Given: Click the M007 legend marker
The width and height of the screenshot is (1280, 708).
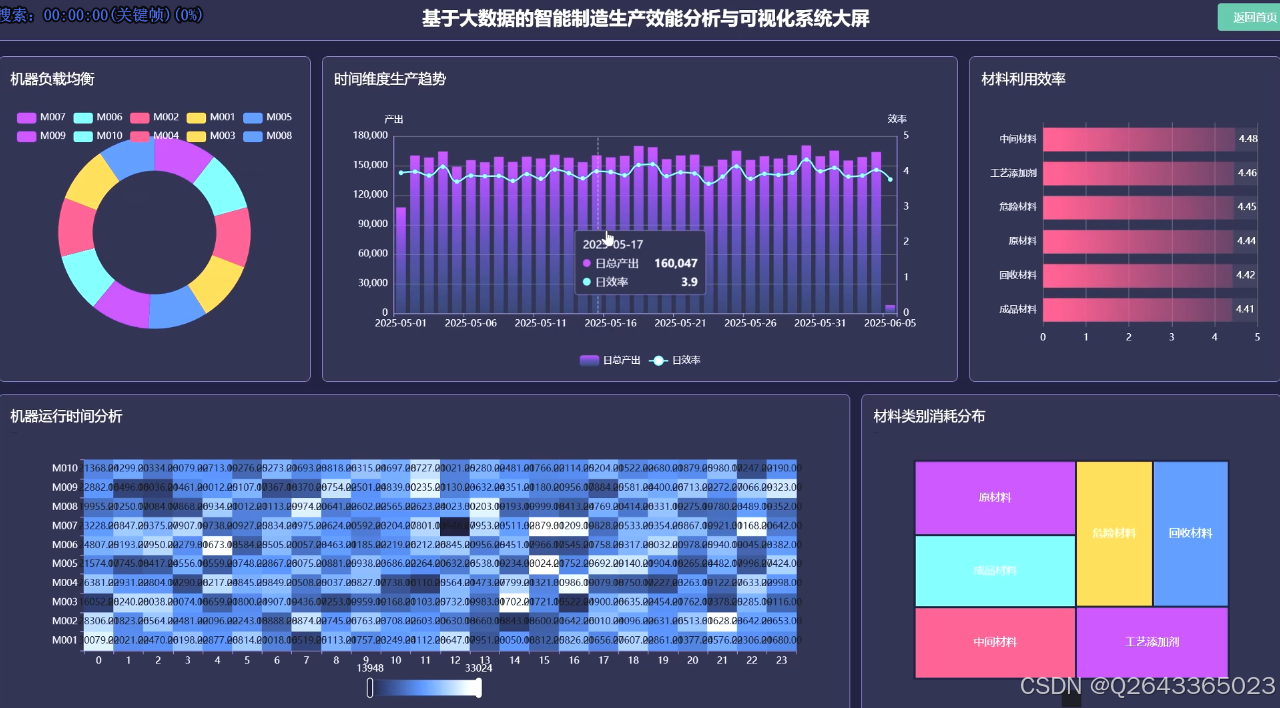Looking at the screenshot, I should coord(25,117).
